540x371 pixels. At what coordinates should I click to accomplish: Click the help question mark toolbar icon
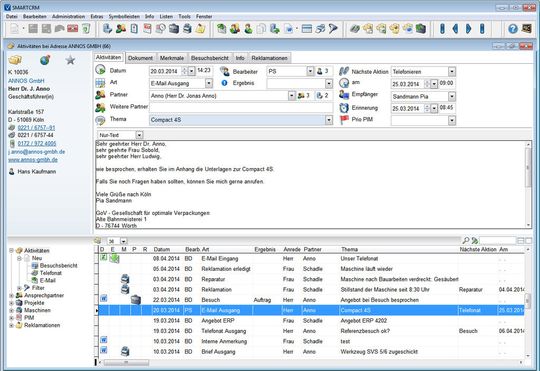pos(513,29)
